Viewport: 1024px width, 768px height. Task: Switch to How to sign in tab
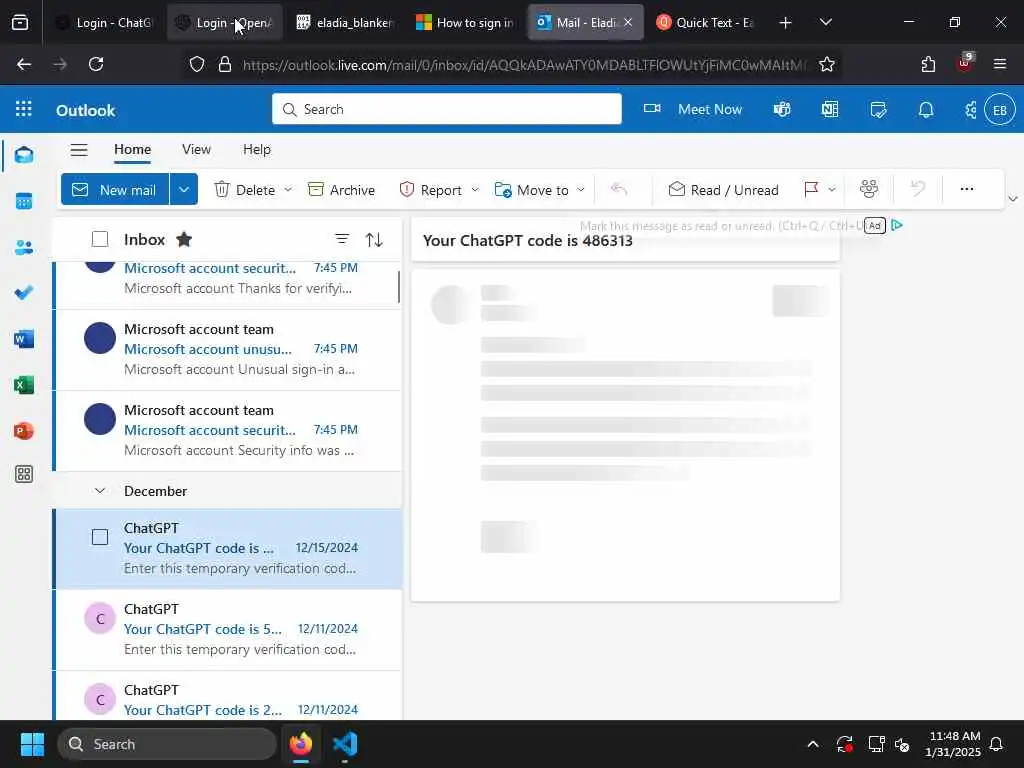point(465,22)
